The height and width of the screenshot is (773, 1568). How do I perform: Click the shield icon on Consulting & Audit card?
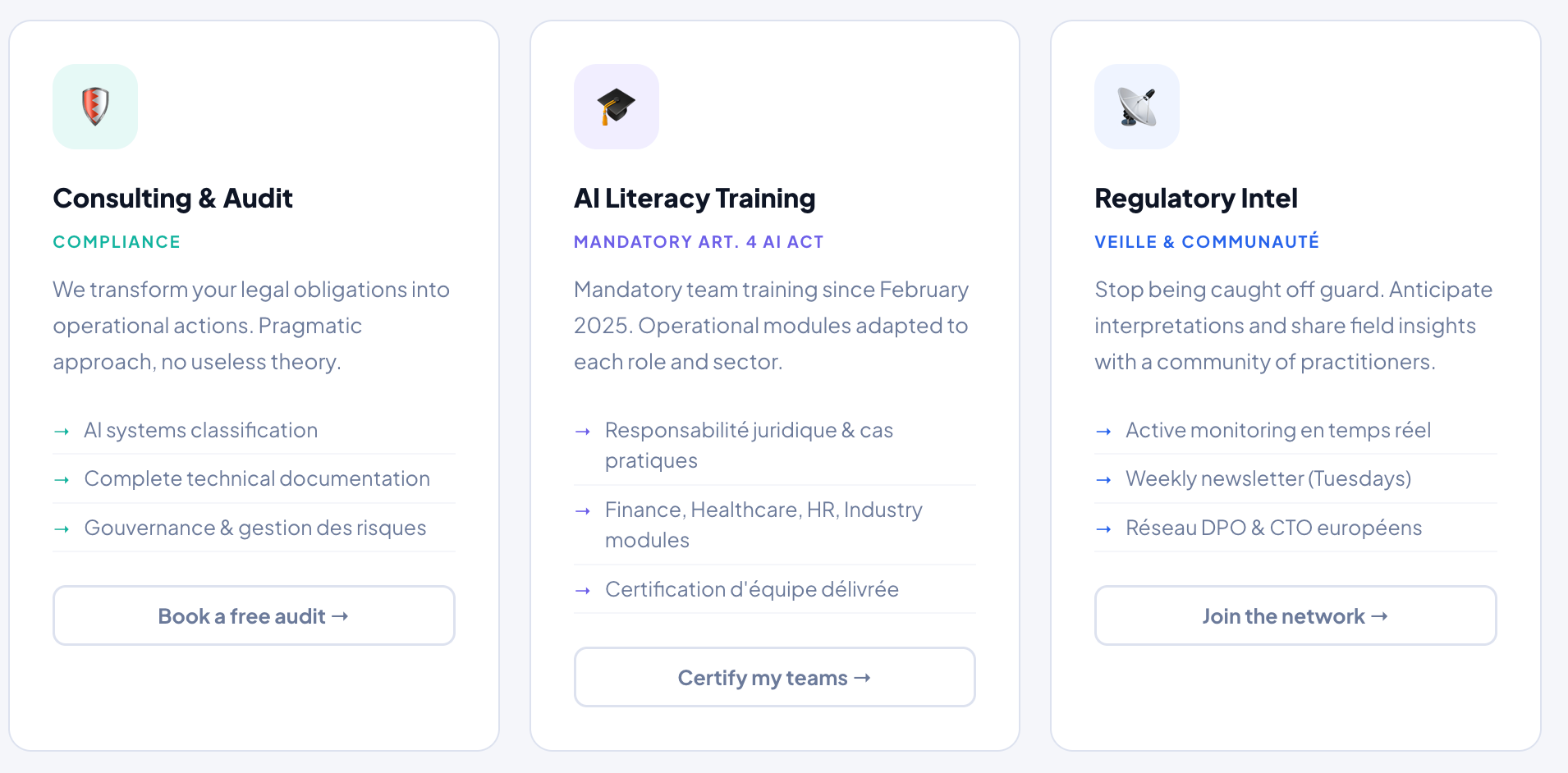click(x=95, y=107)
